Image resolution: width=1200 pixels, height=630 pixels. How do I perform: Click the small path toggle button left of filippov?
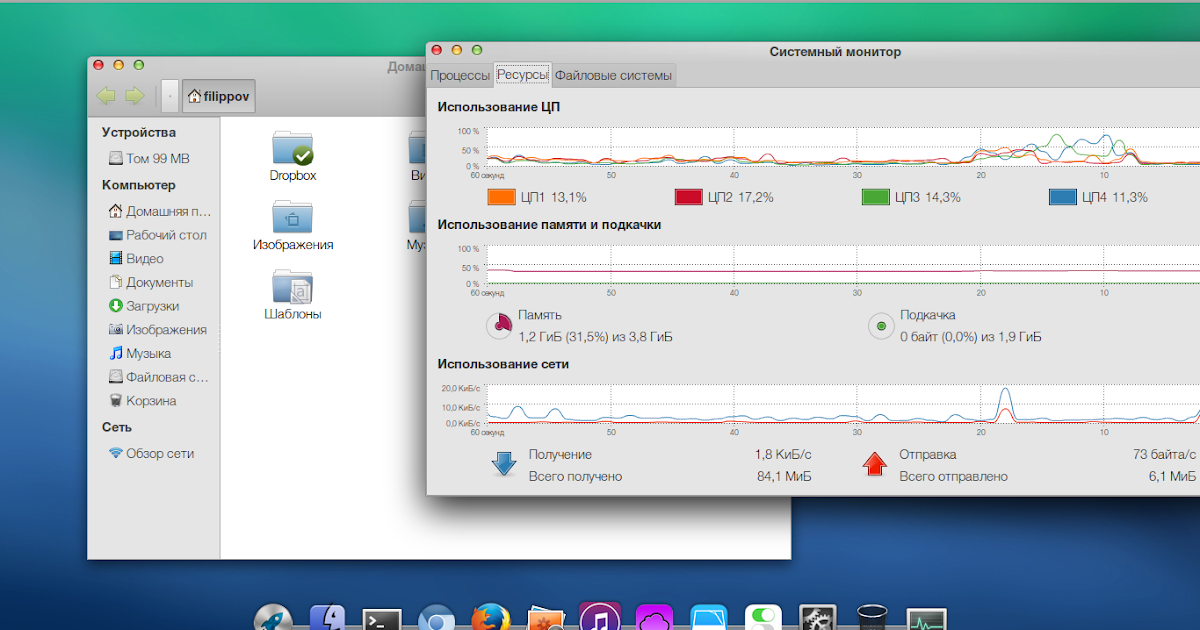[170, 97]
